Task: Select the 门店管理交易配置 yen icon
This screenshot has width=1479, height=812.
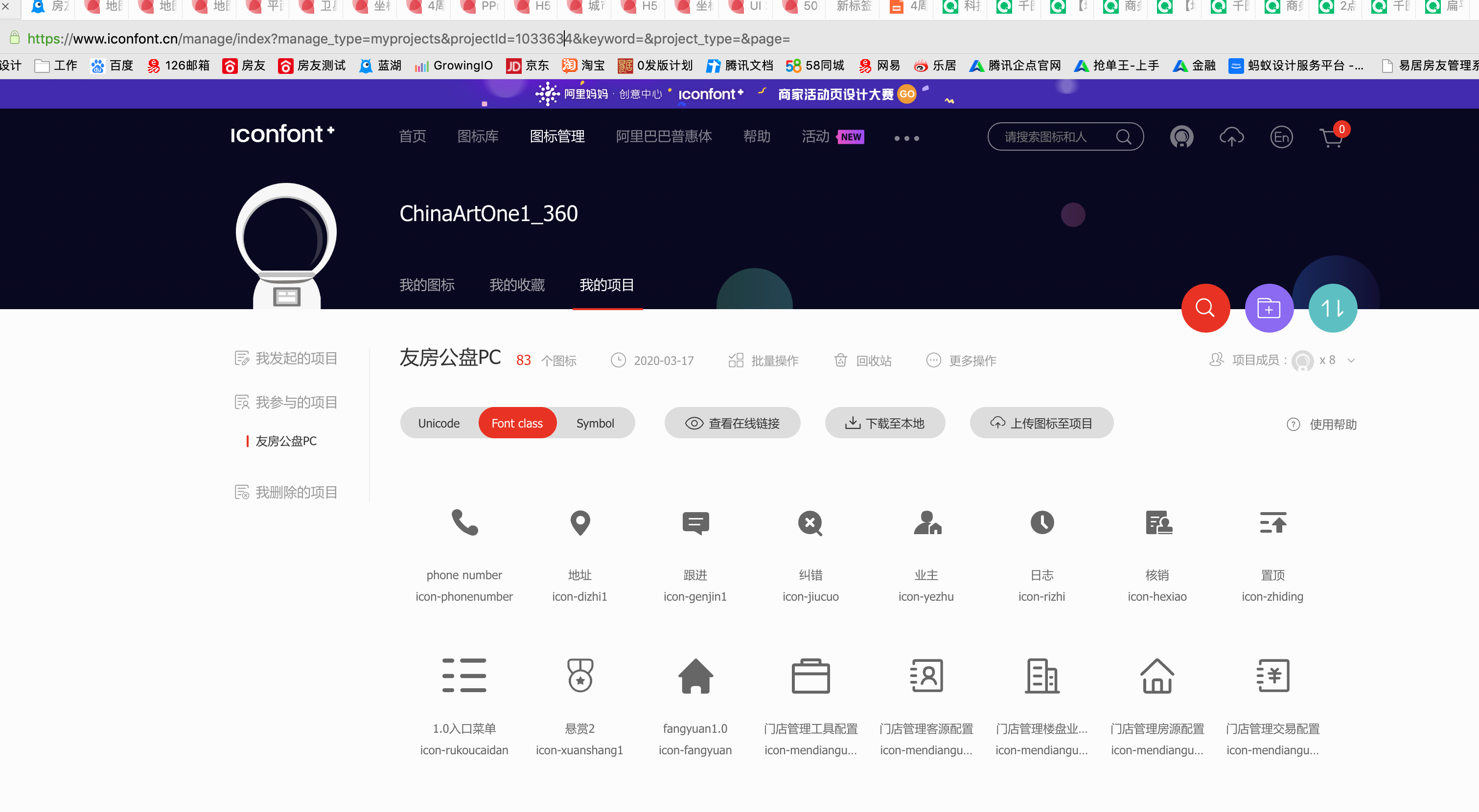Action: [1273, 675]
